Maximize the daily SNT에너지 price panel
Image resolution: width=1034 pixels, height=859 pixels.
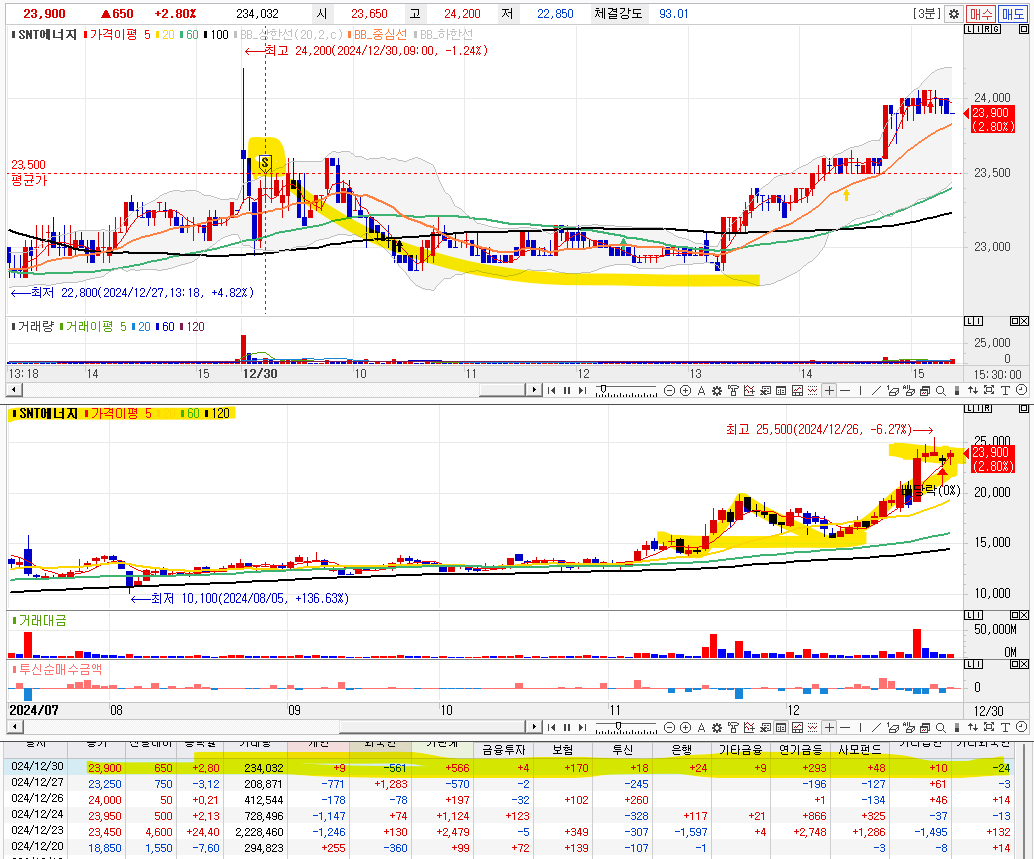pos(1023,409)
